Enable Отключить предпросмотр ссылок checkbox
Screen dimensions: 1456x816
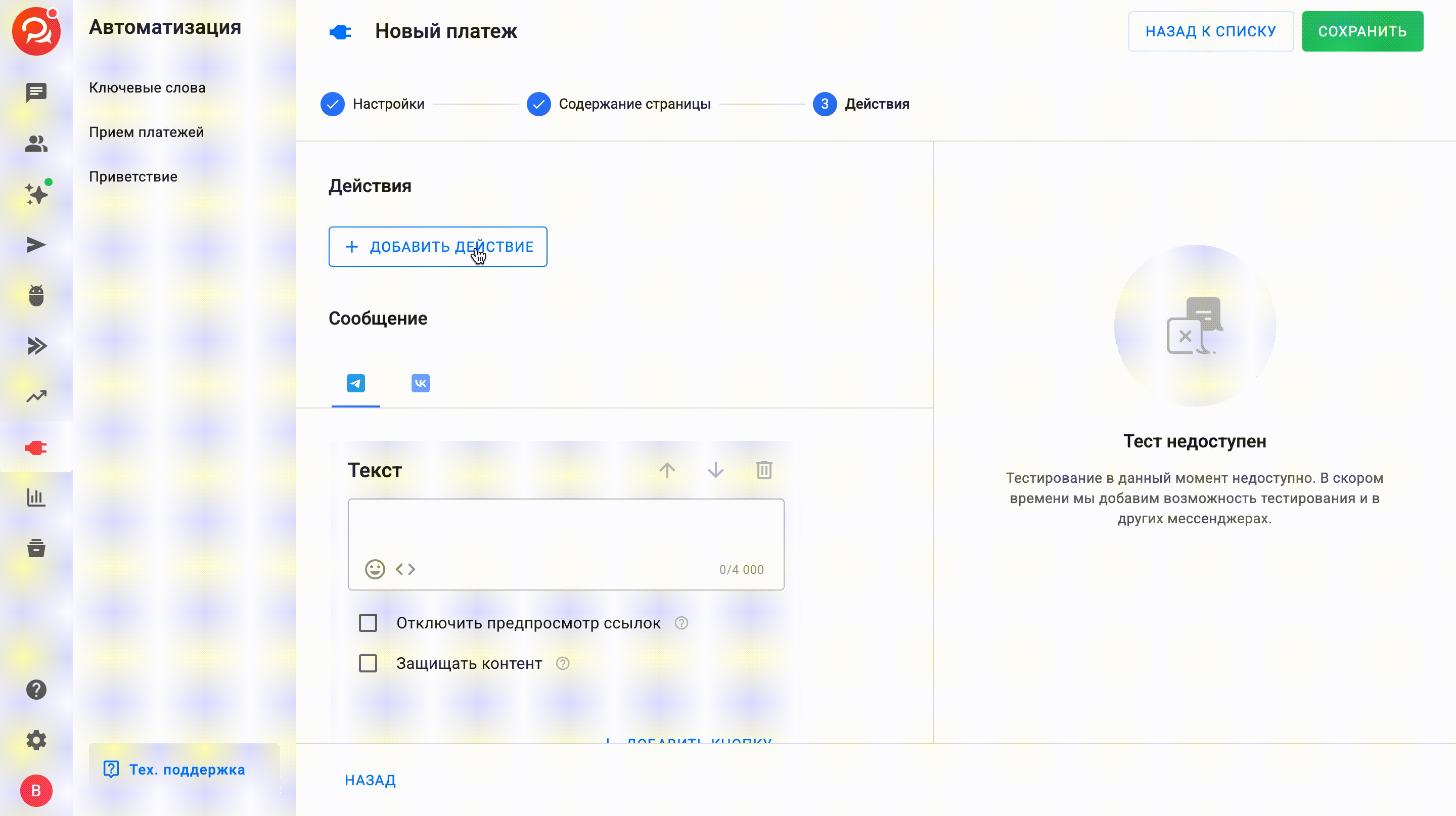tap(368, 623)
